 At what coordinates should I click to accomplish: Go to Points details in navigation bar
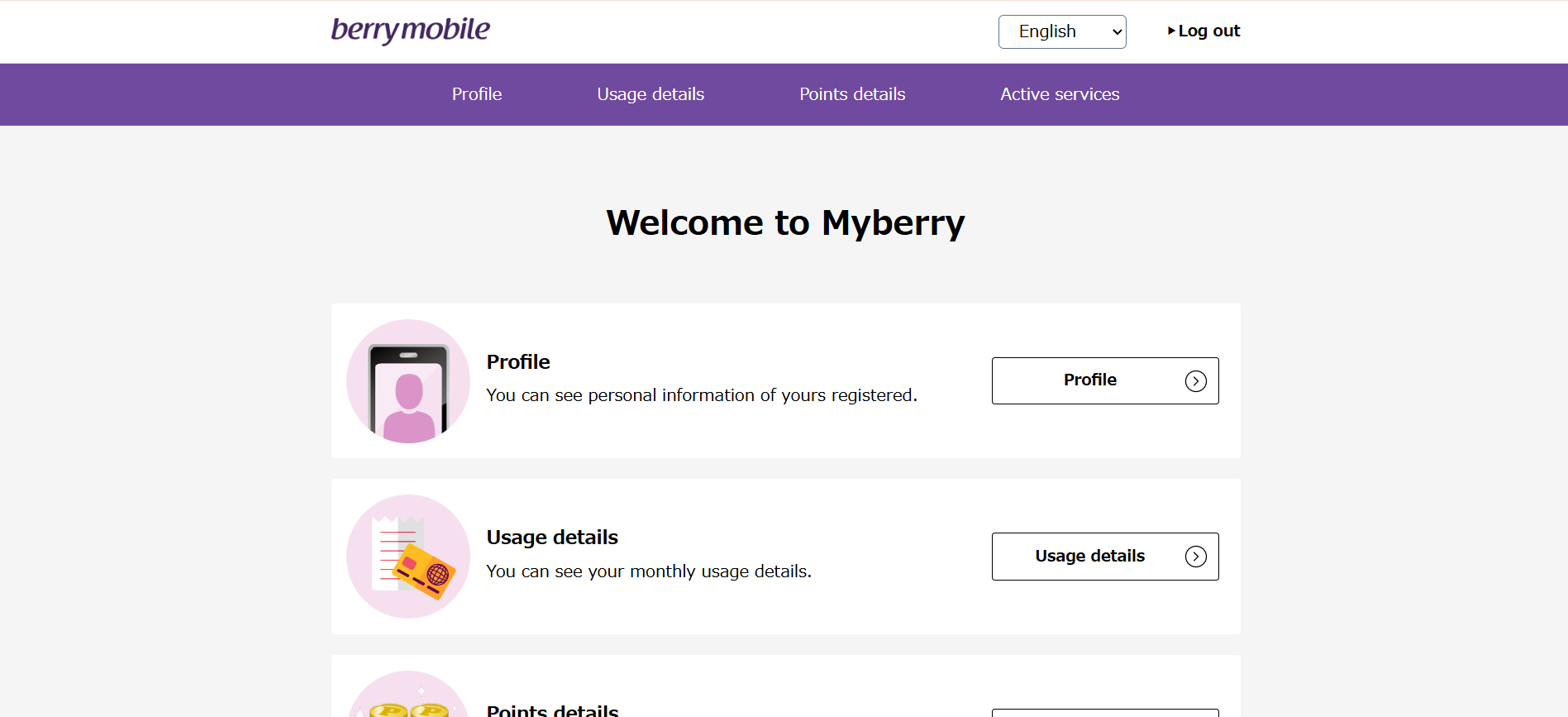852,94
